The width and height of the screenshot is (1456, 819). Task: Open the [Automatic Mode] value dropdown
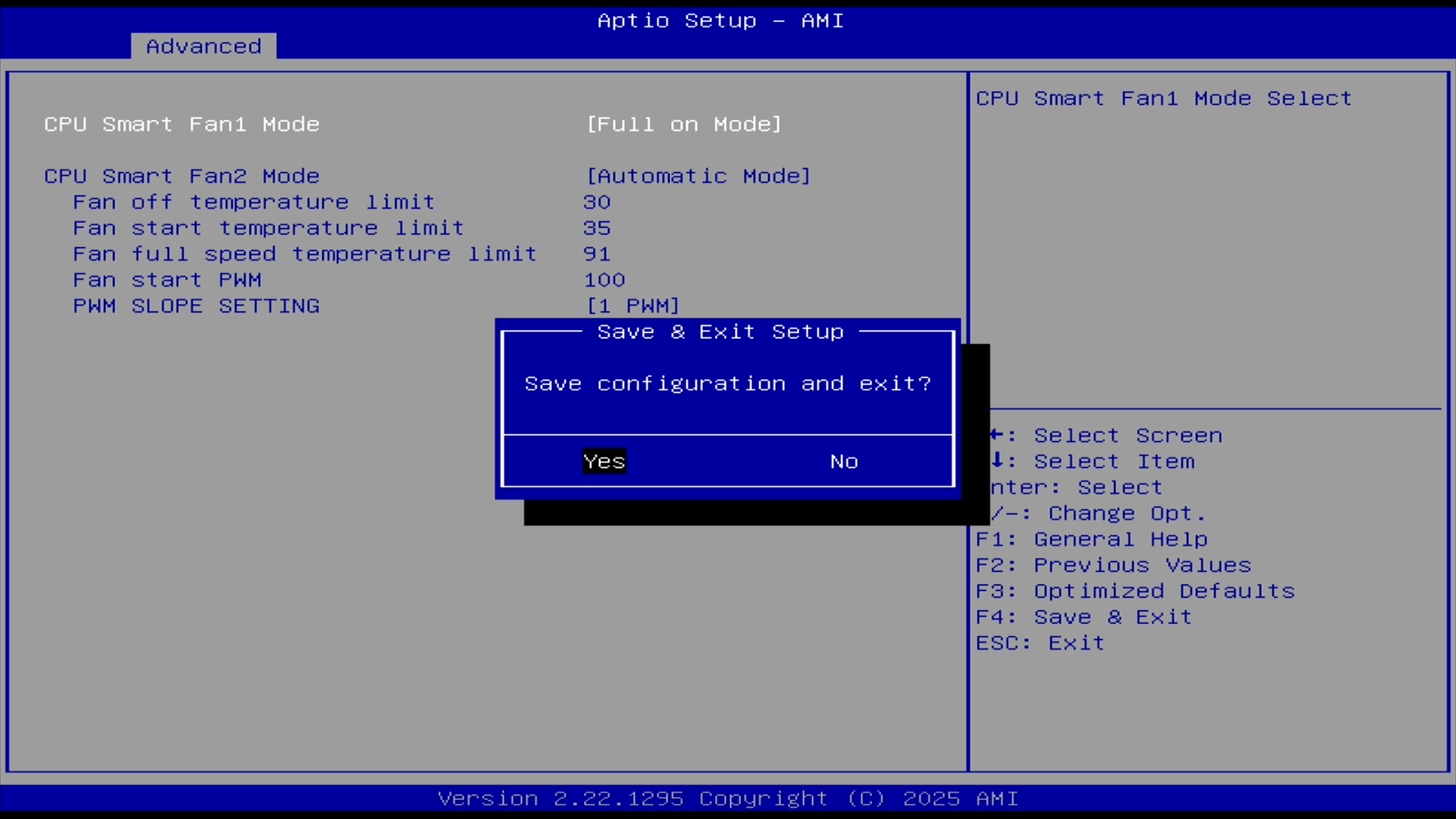tap(698, 176)
